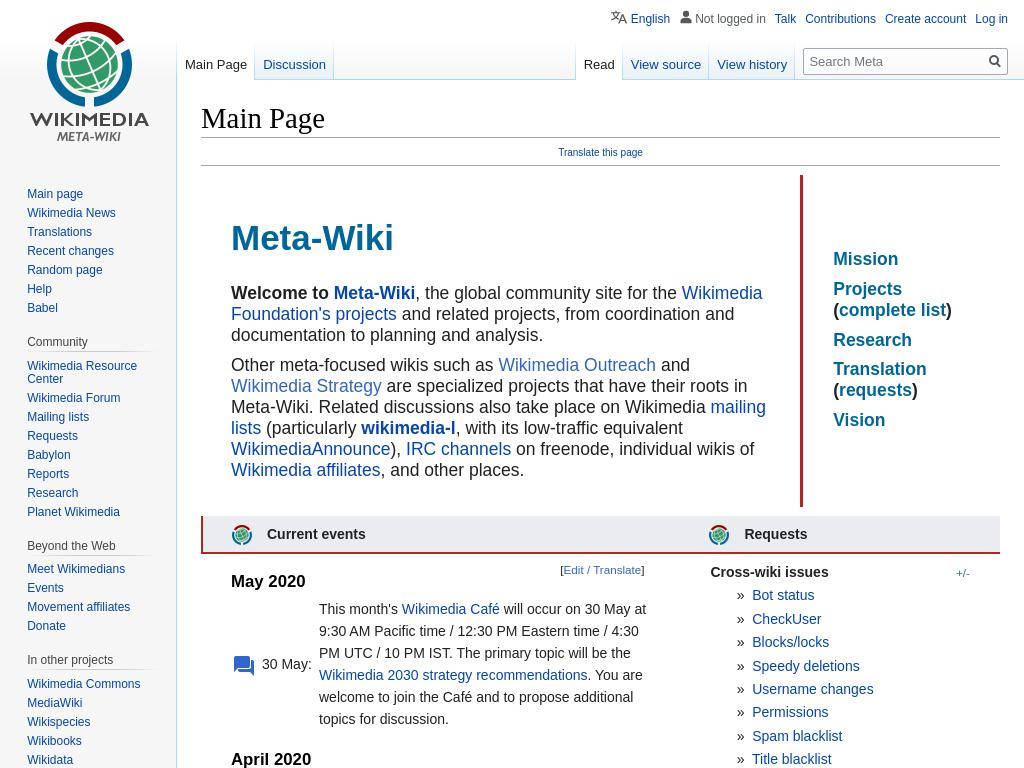This screenshot has width=1024, height=768.
Task: Toggle the +/- link in Cross-wiki issues
Action: point(962,573)
